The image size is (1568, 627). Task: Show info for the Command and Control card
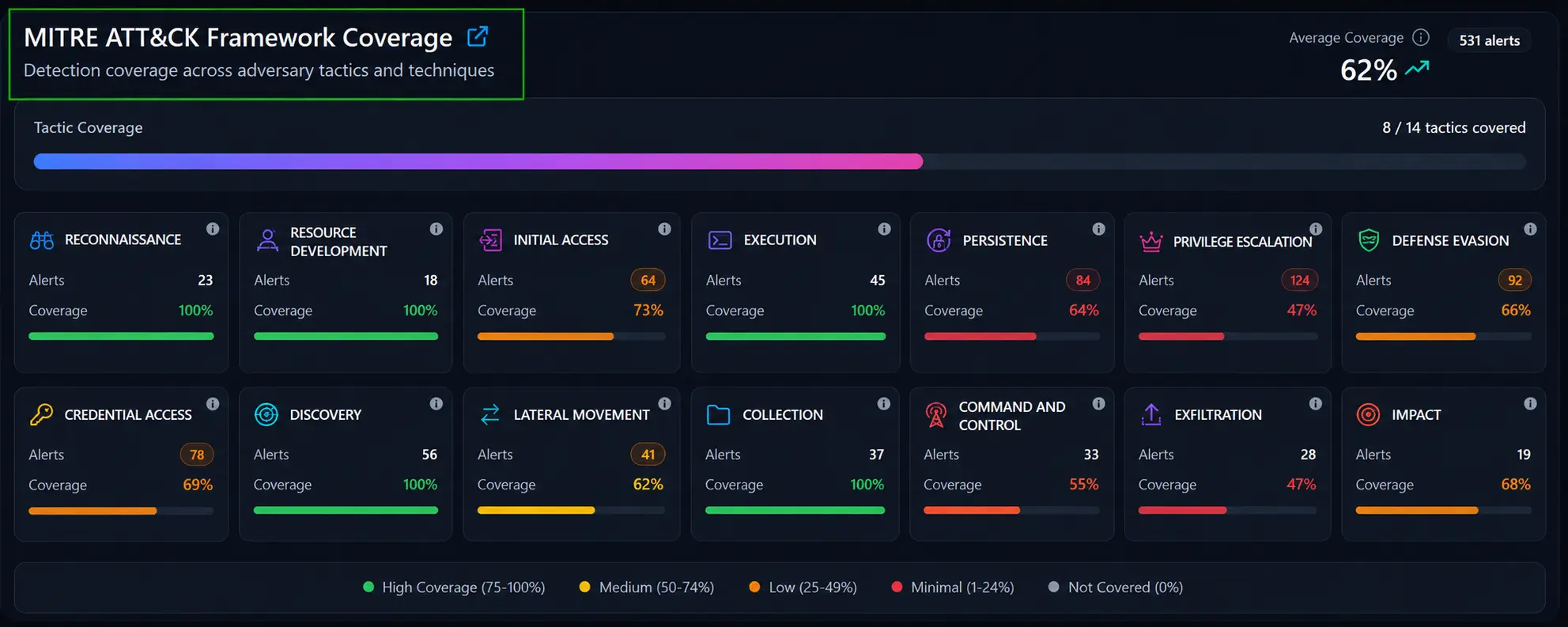pyautogui.click(x=1099, y=403)
